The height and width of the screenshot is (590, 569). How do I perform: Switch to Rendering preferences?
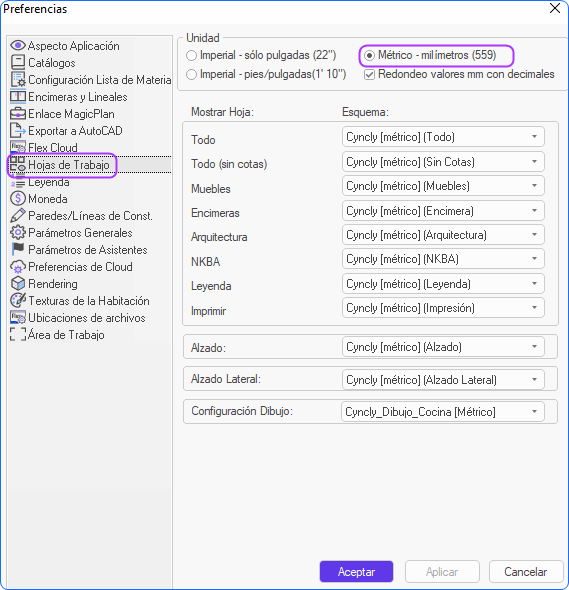pyautogui.click(x=53, y=283)
